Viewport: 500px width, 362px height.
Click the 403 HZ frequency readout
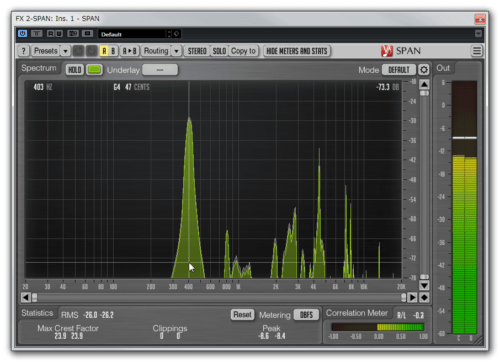[43, 87]
